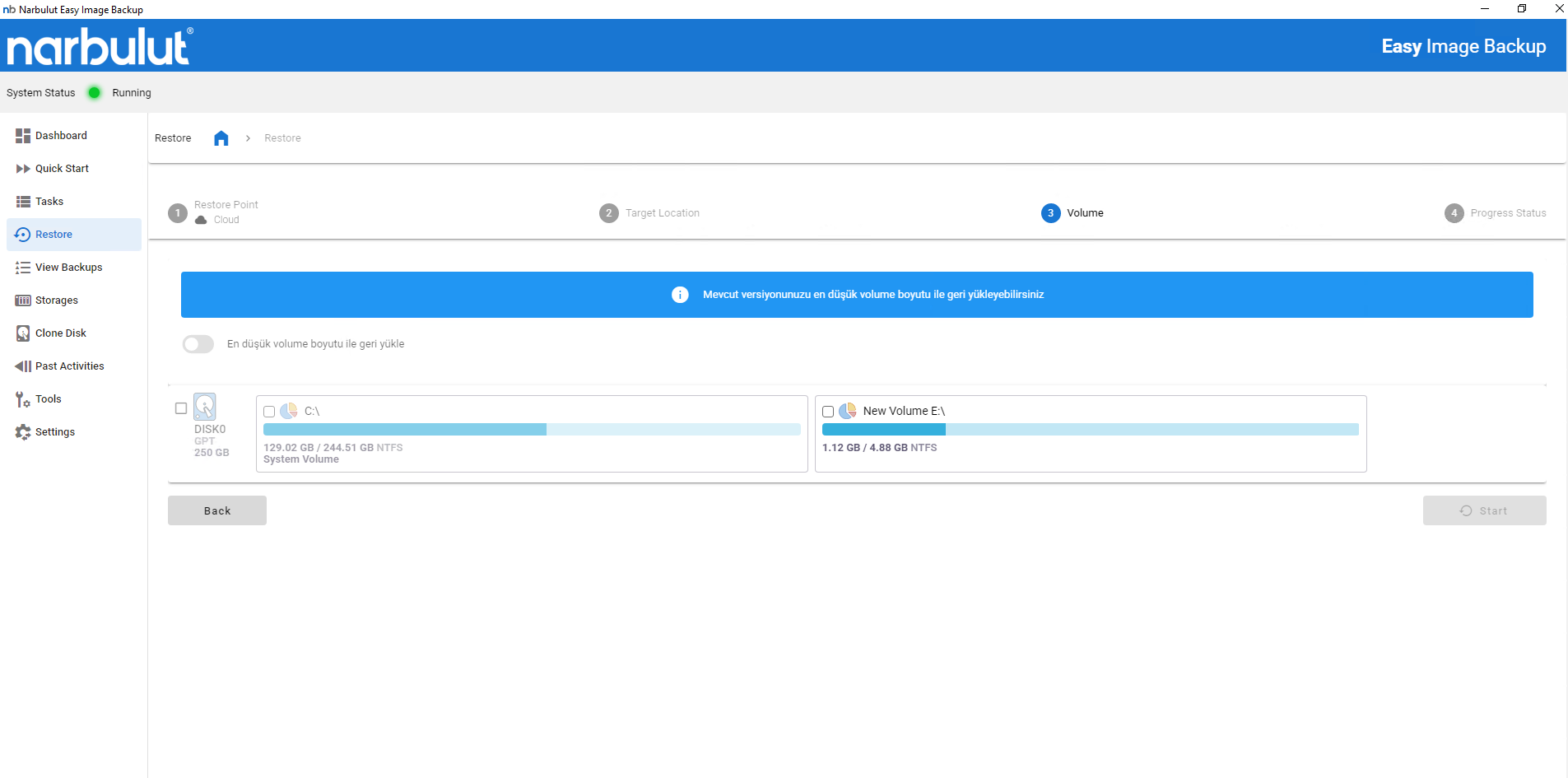This screenshot has height=778, width=1568.
Task: Click the DISK0 hard drive icon
Action: tap(205, 407)
